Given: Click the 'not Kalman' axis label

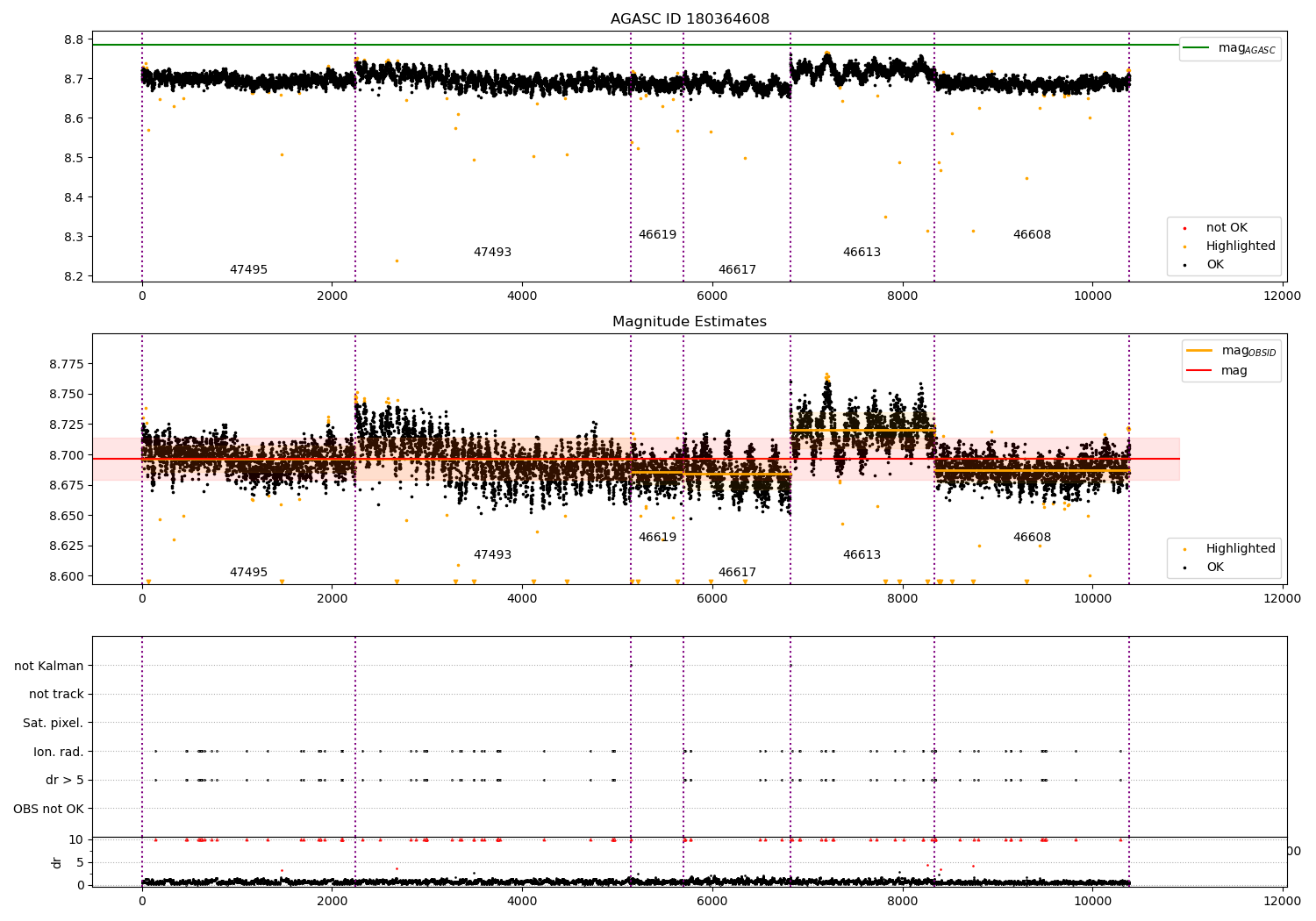Looking at the screenshot, I should point(49,666).
